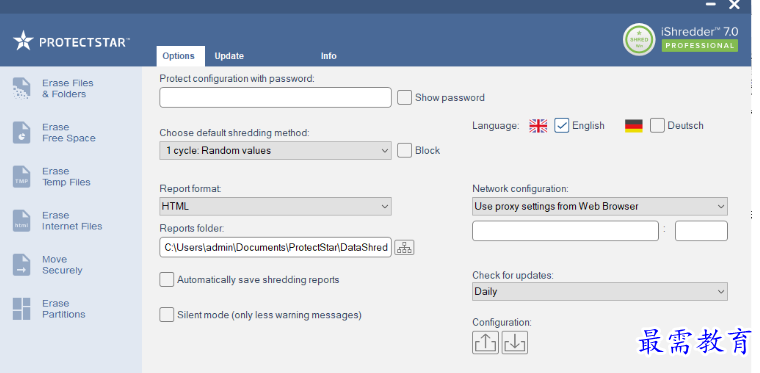Enable Show password checkbox
Image resolution: width=760 pixels, height=373 pixels.
click(x=404, y=97)
